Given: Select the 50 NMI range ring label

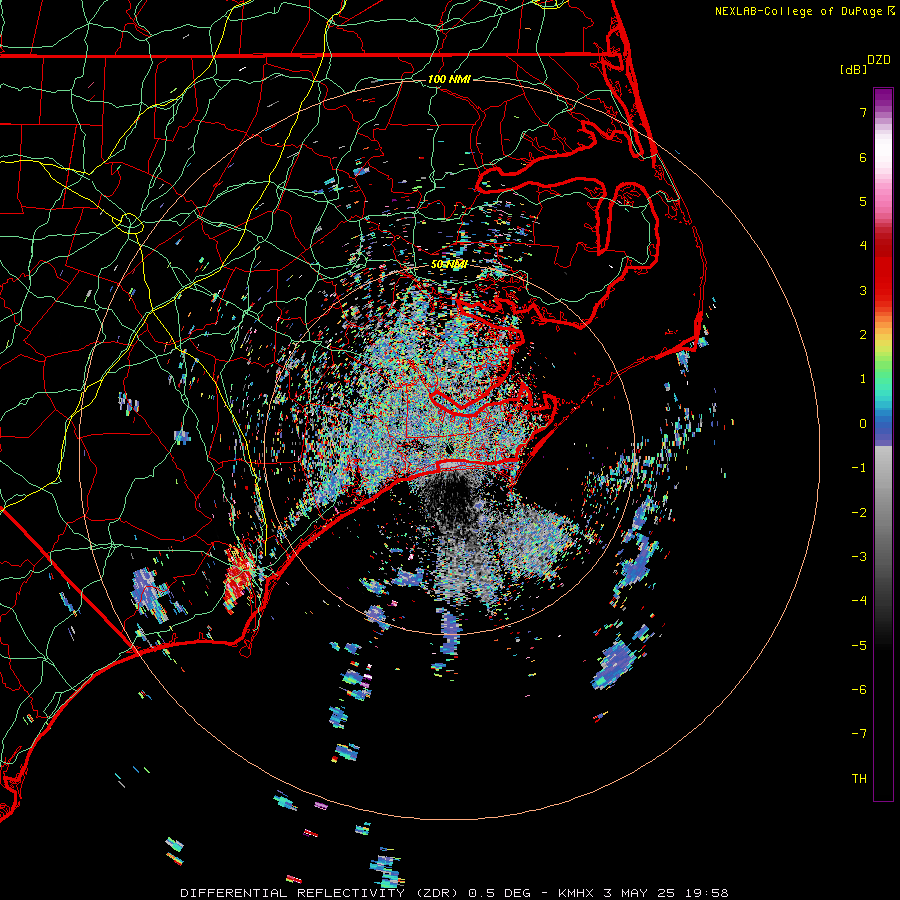Looking at the screenshot, I should coord(449,264).
